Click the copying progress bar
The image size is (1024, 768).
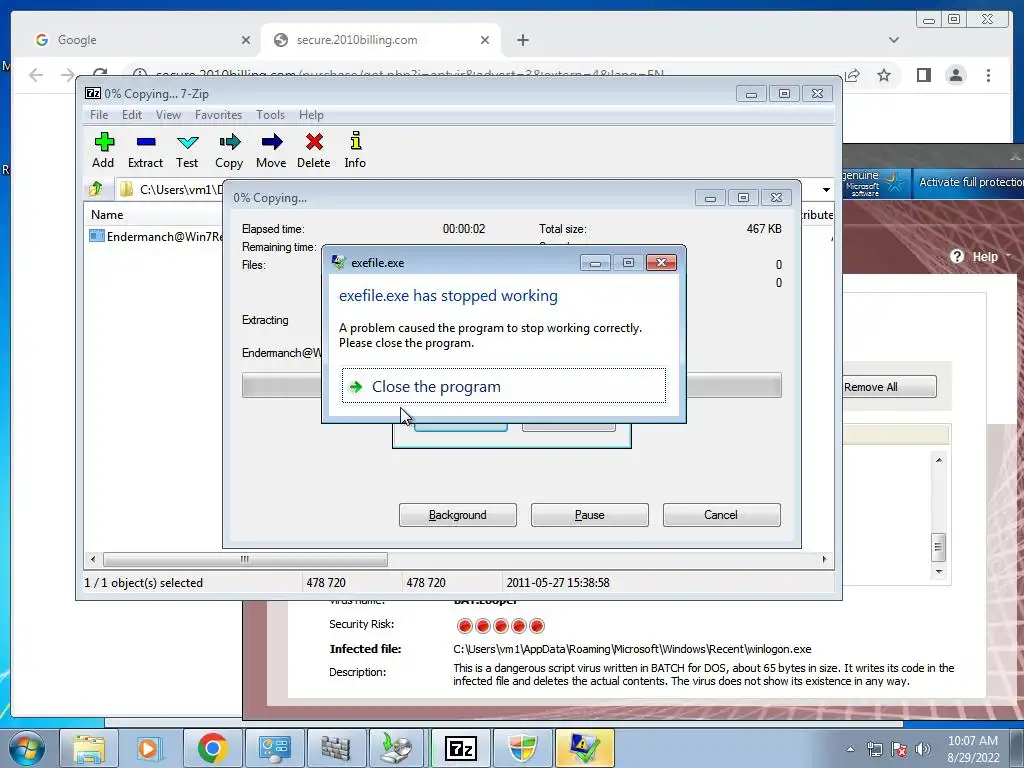point(511,385)
